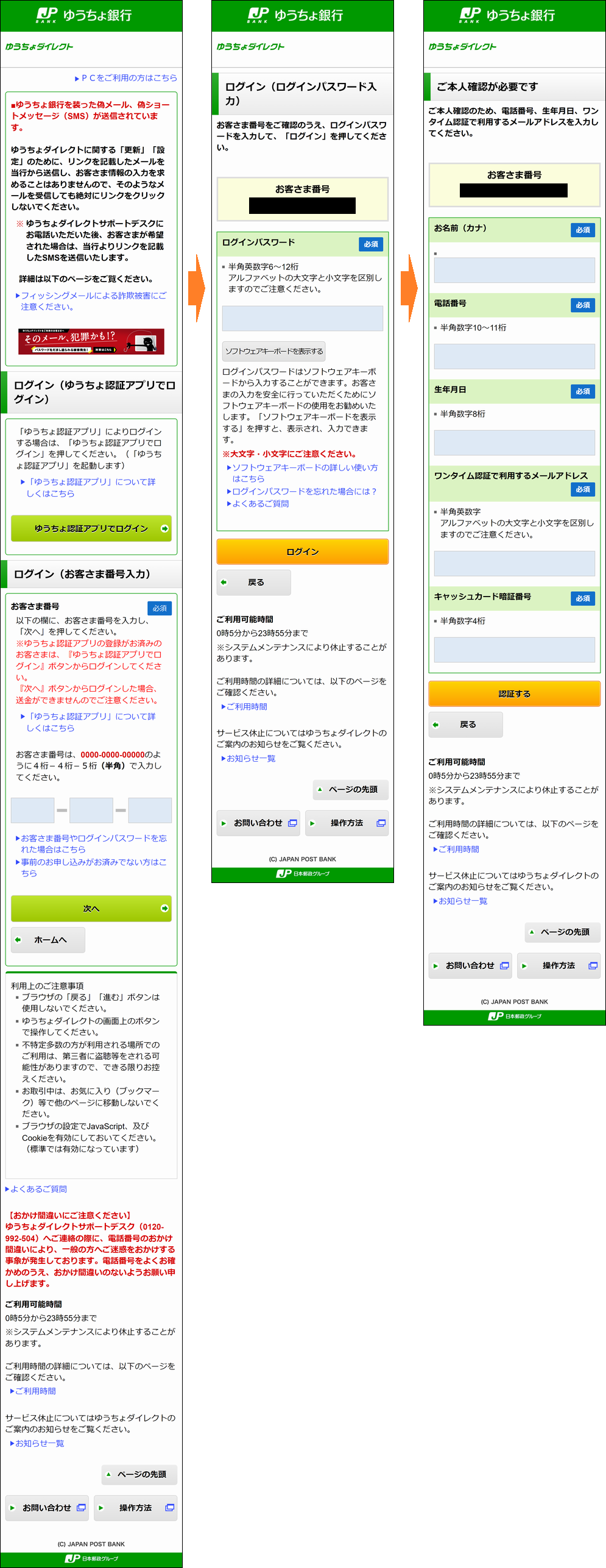Click the ゆうちょ認証アプリでログイン green button
The height and width of the screenshot is (1568, 606).
tap(91, 528)
